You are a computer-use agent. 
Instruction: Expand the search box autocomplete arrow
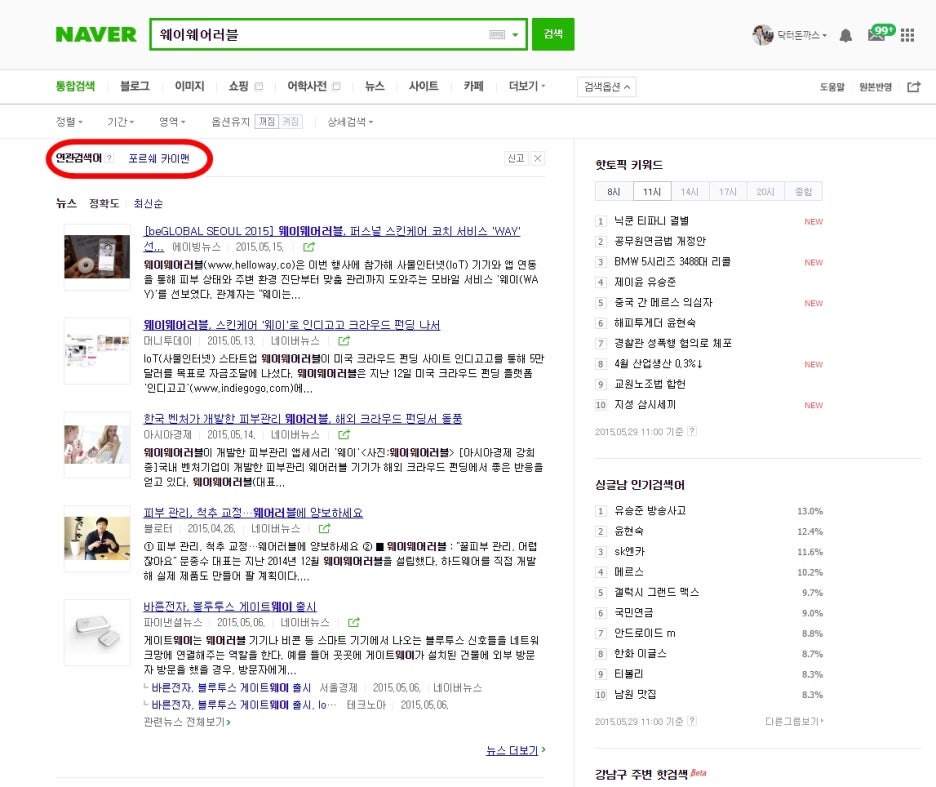pyautogui.click(x=515, y=35)
